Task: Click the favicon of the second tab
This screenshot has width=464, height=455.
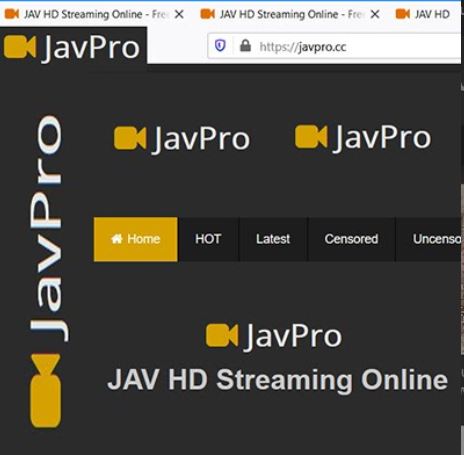Action: pos(207,14)
